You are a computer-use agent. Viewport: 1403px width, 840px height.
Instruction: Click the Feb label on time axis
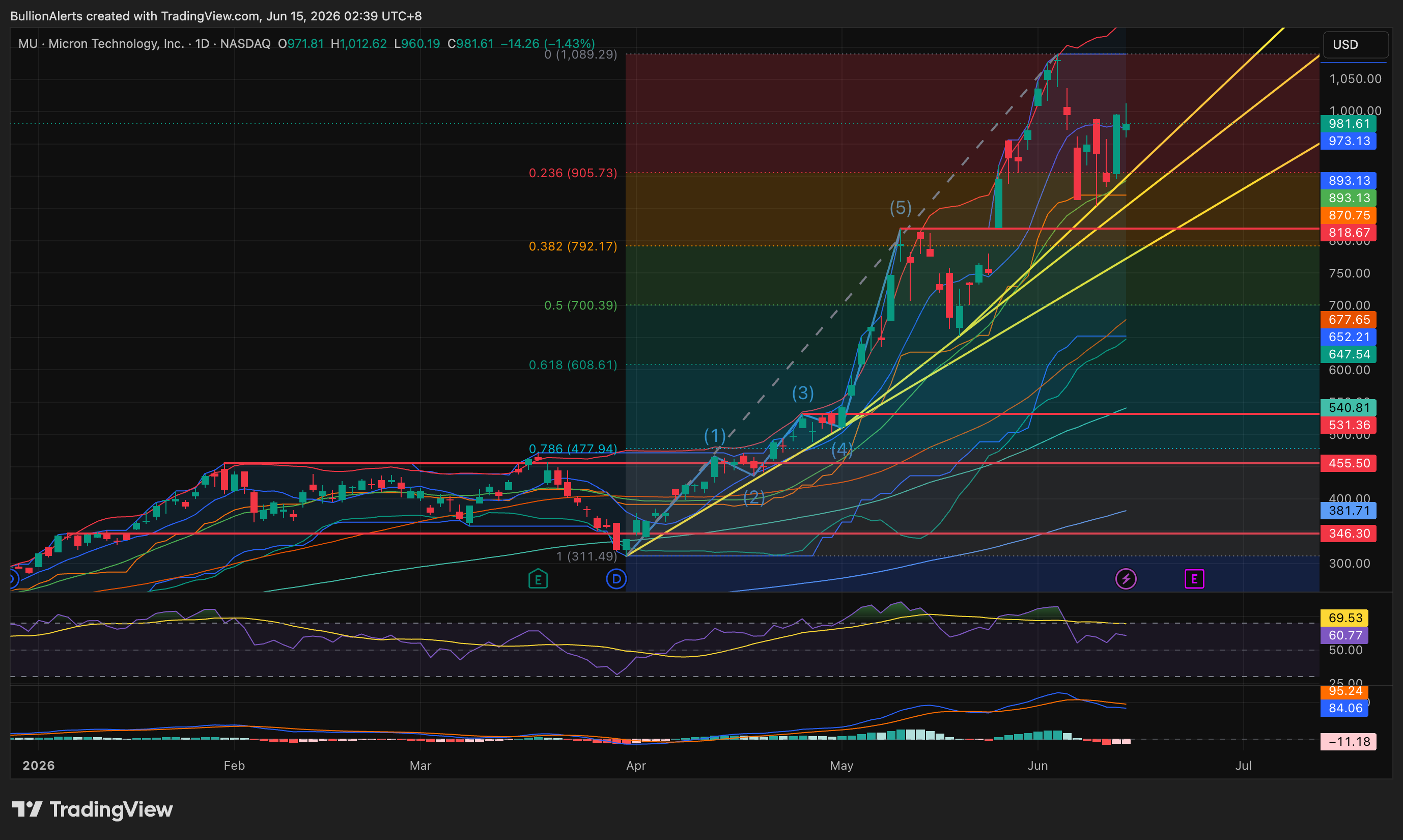click(x=234, y=766)
